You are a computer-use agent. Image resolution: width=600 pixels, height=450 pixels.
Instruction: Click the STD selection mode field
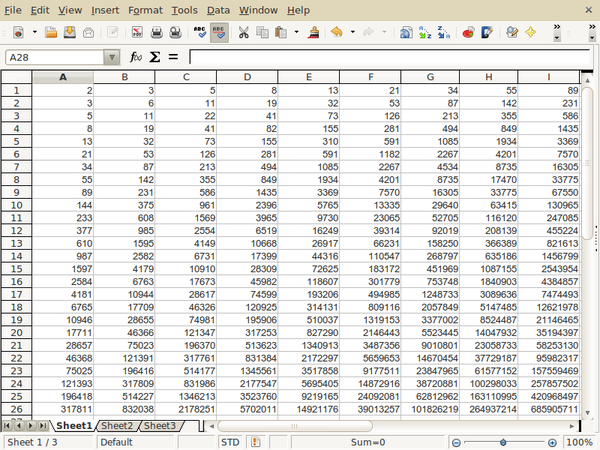pos(231,442)
